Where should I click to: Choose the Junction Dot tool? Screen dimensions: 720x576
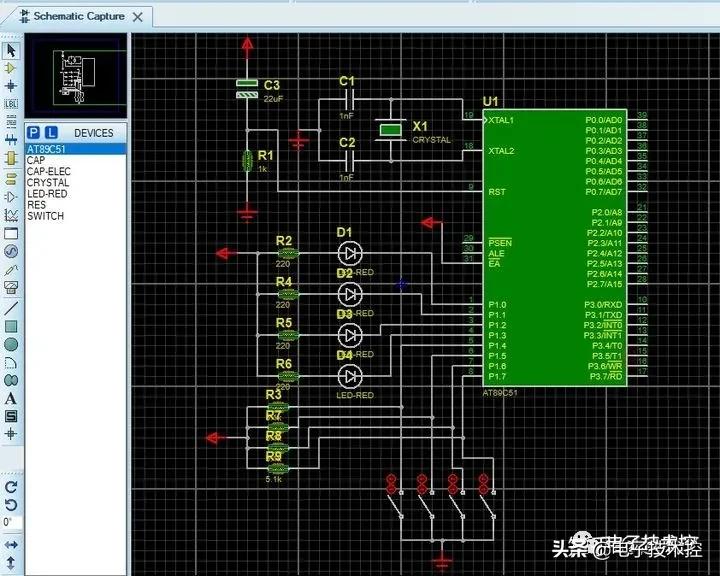[x=11, y=85]
